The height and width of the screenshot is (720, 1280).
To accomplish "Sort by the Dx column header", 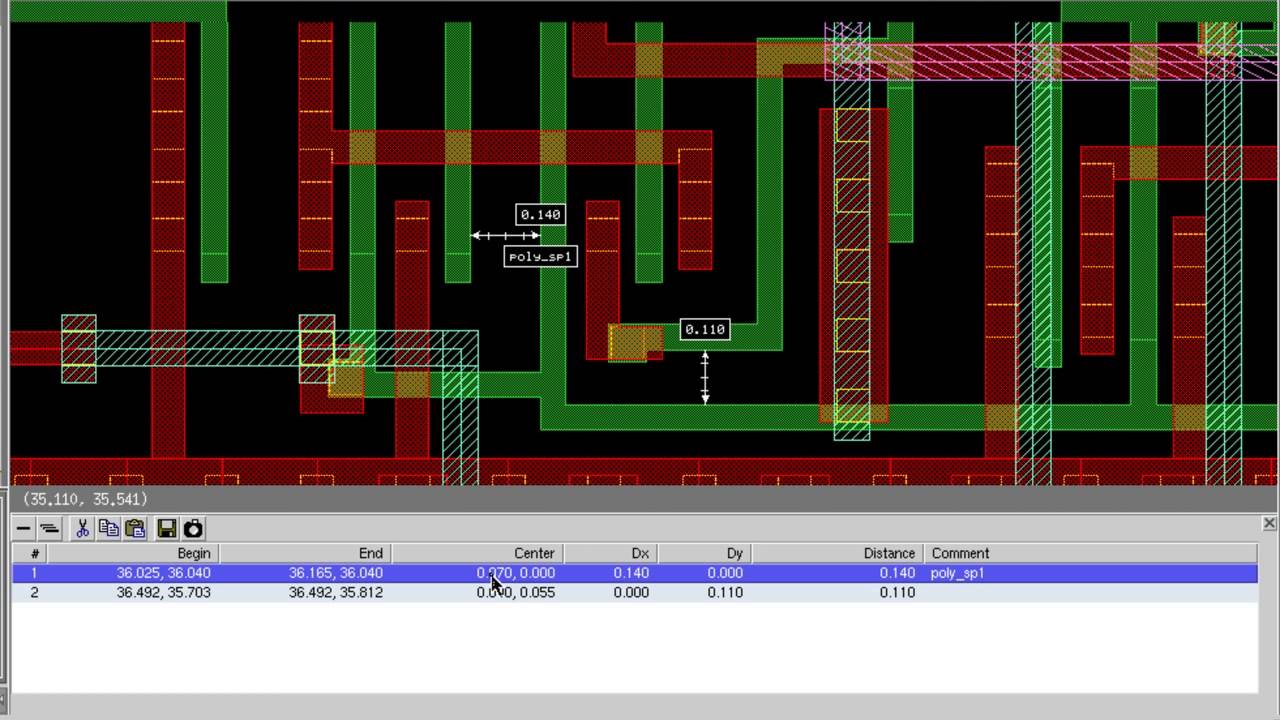I will (x=610, y=553).
